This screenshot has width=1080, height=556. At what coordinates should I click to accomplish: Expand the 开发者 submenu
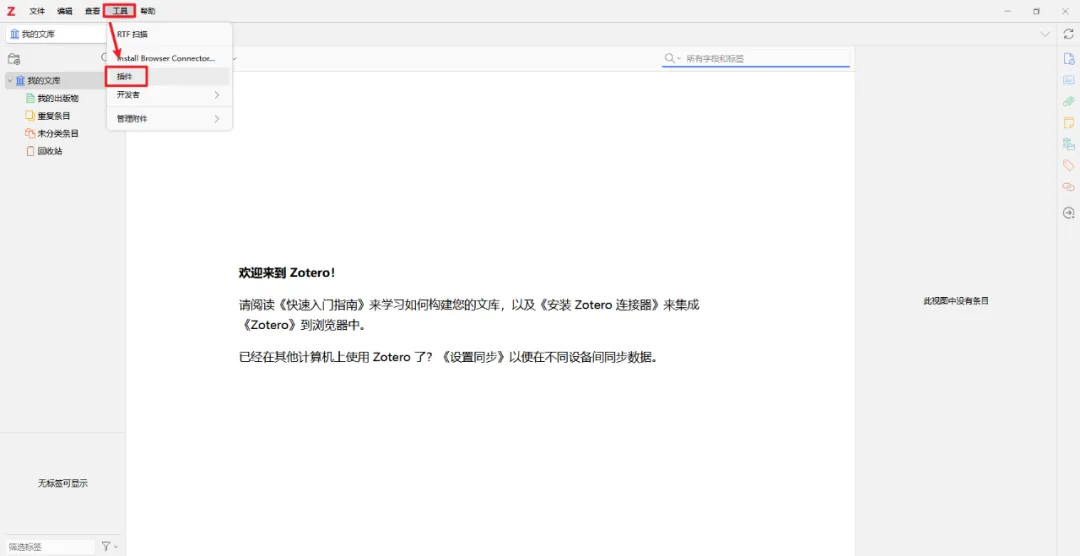point(169,94)
